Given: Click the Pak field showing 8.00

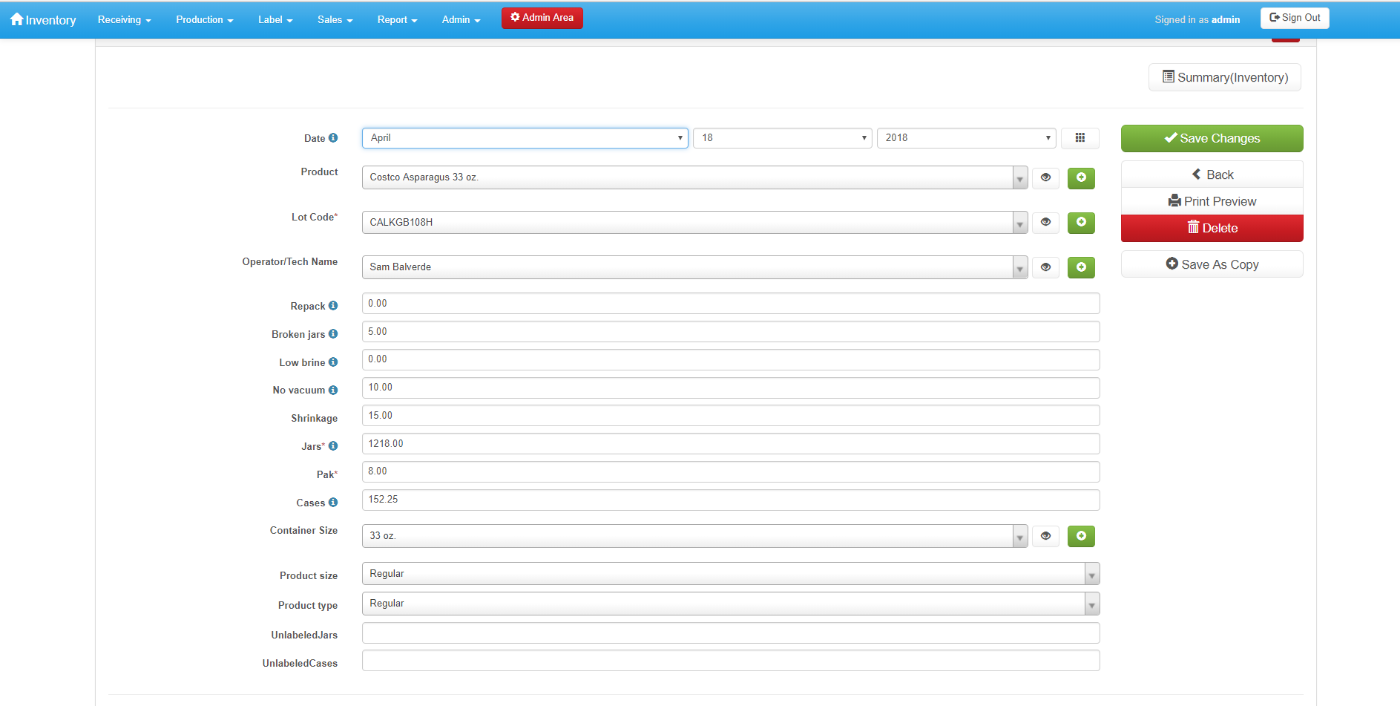Looking at the screenshot, I should pos(731,471).
